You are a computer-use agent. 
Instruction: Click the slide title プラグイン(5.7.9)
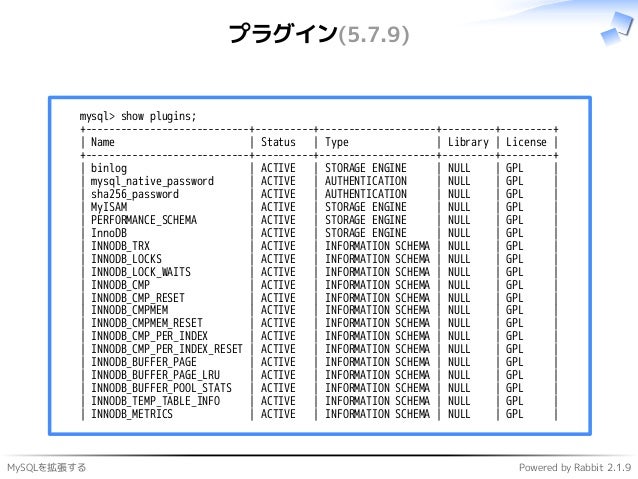pos(319,33)
